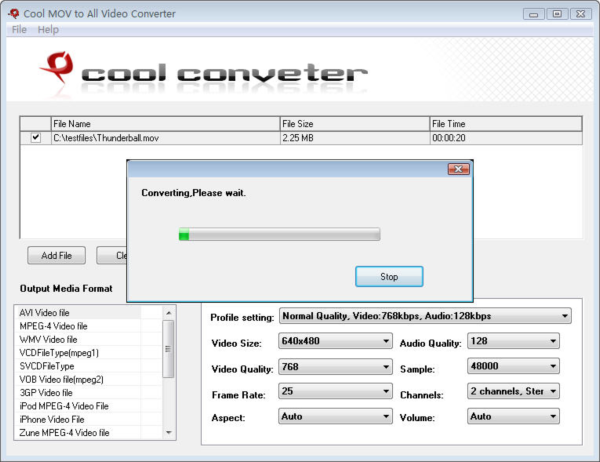Click the conversion progress bar

coord(278,235)
